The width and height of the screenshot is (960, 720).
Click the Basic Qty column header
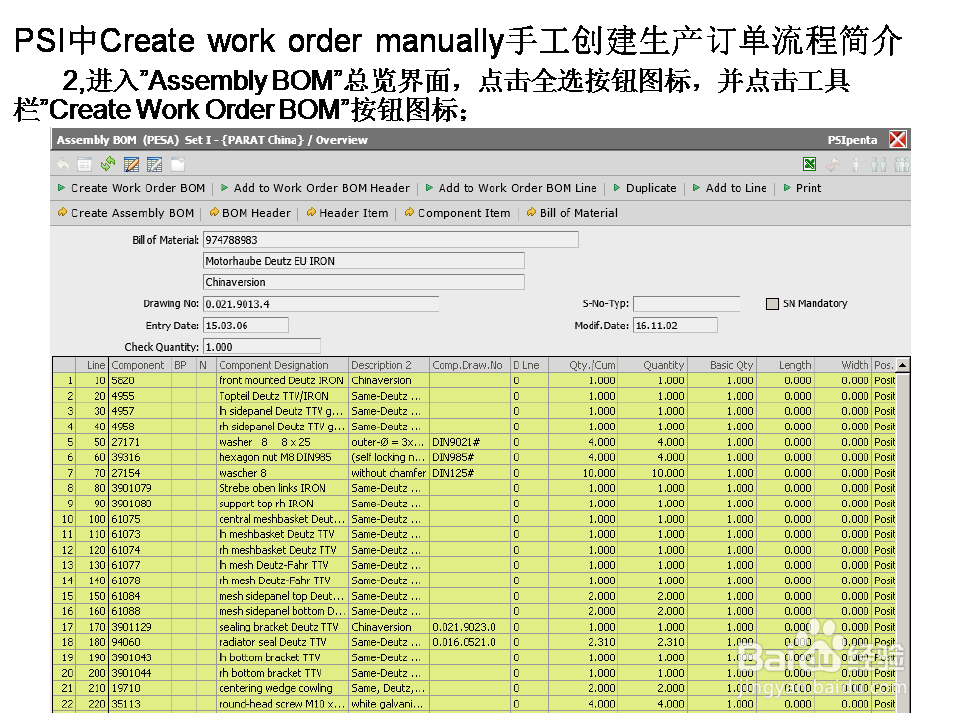pos(721,365)
